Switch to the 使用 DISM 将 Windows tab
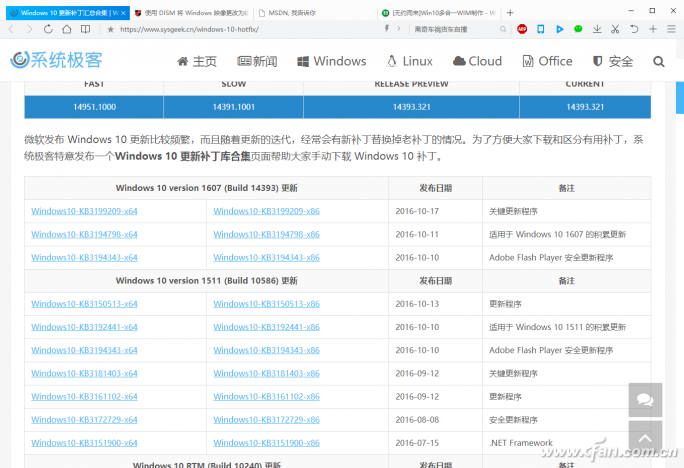The height and width of the screenshot is (468, 684). point(191,13)
